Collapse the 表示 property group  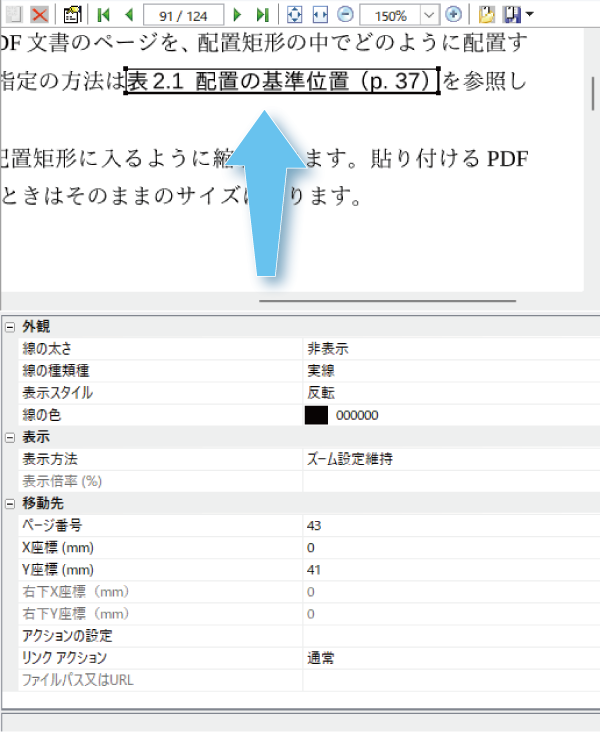pyautogui.click(x=10, y=437)
